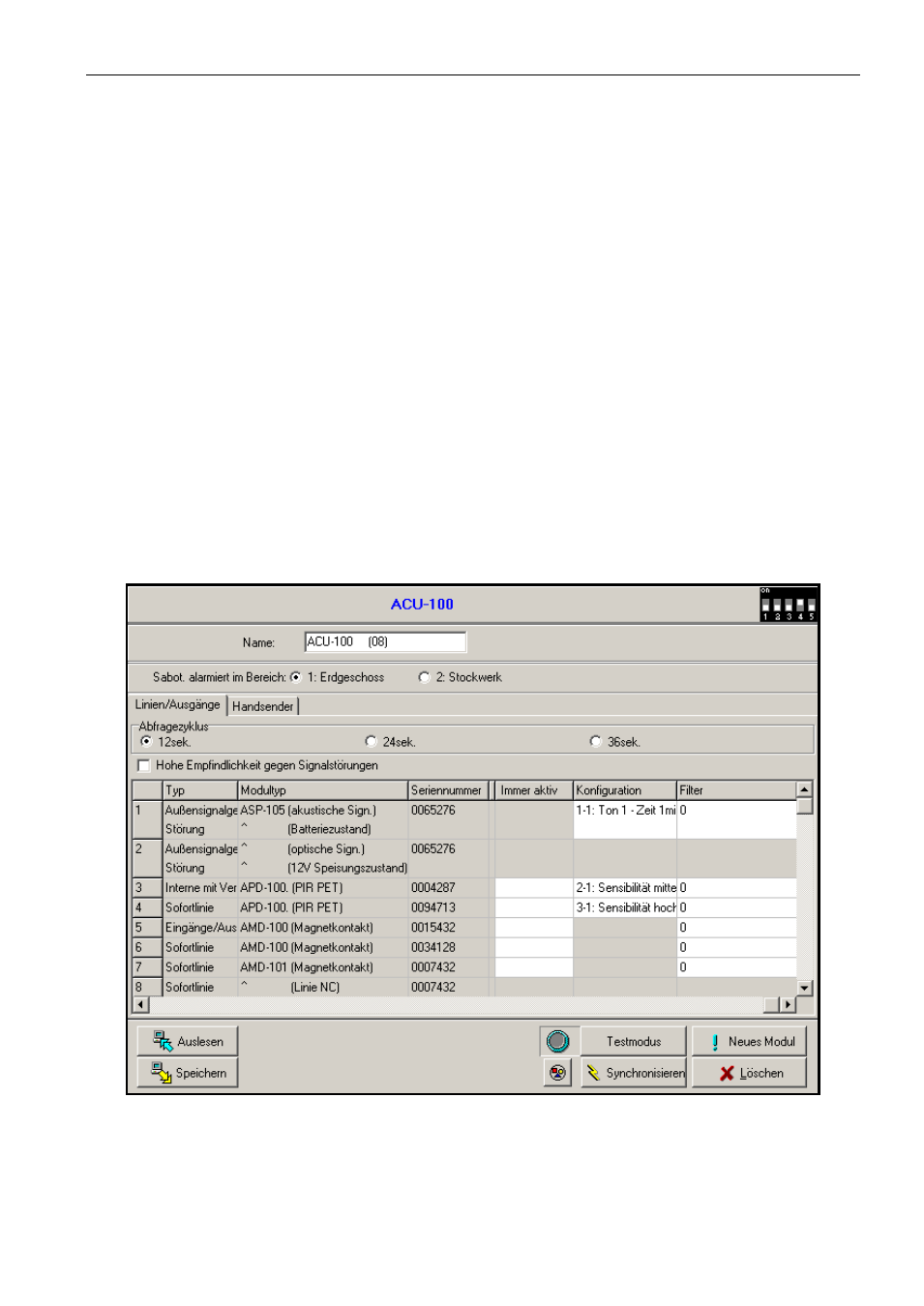This screenshot has width=924, height=1306.
Task: Click the Modultyp column header
Action: [323, 790]
